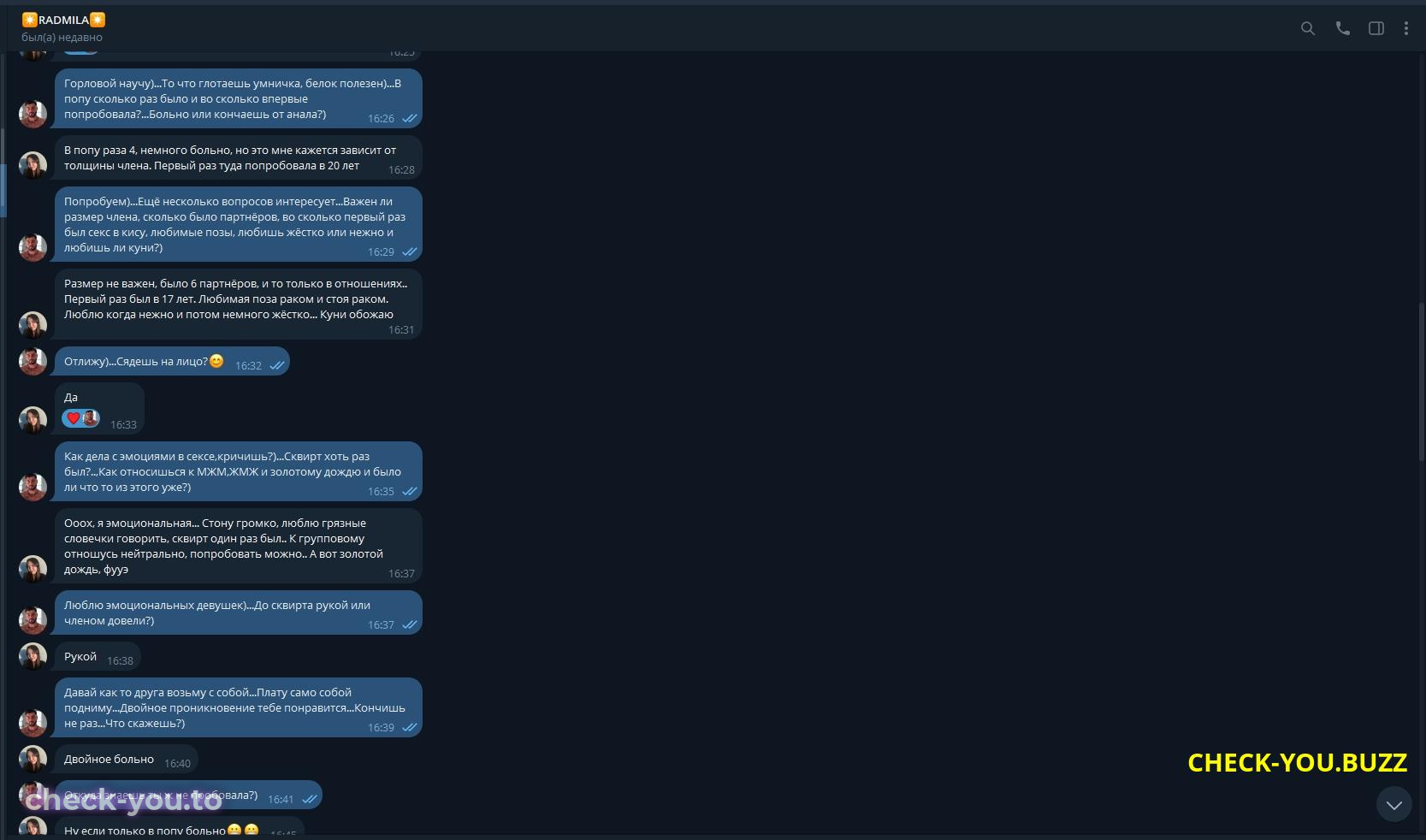Open RADMILA's profile from the chat header name

tap(63, 20)
